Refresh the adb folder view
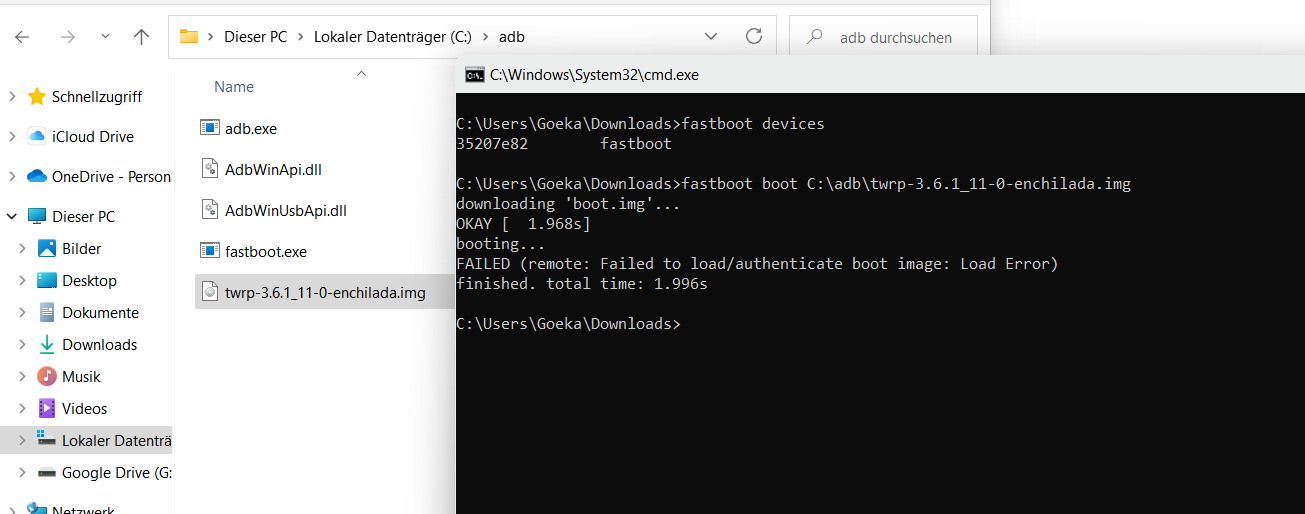1305x514 pixels. (754, 36)
